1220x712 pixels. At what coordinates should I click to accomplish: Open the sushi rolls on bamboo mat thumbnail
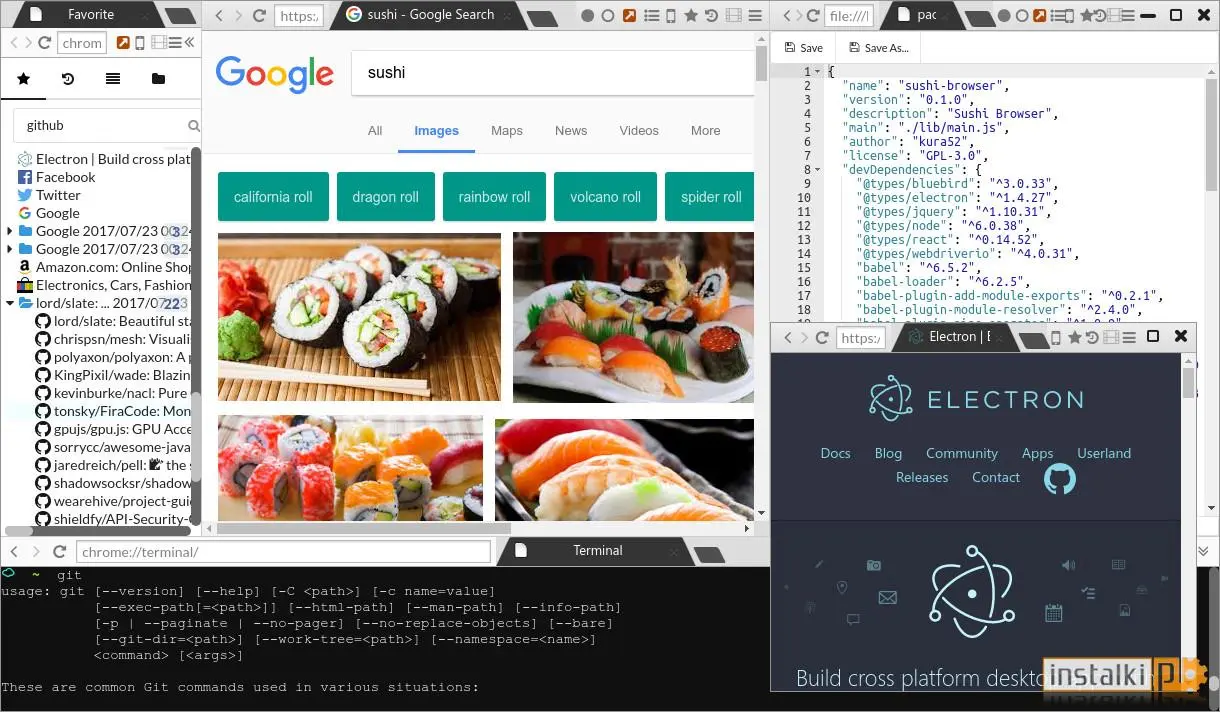[359, 317]
